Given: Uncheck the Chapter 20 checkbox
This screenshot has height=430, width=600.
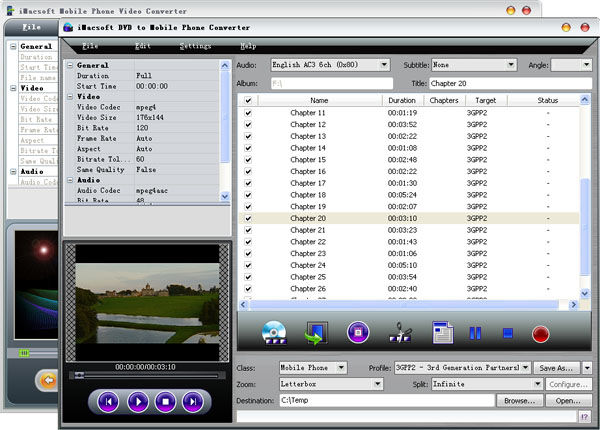Looking at the screenshot, I should coord(248,218).
